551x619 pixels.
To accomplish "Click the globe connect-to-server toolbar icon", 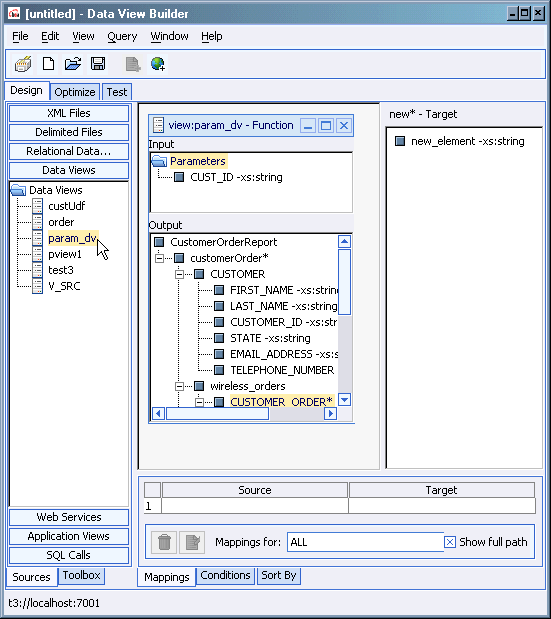I will coord(157,64).
